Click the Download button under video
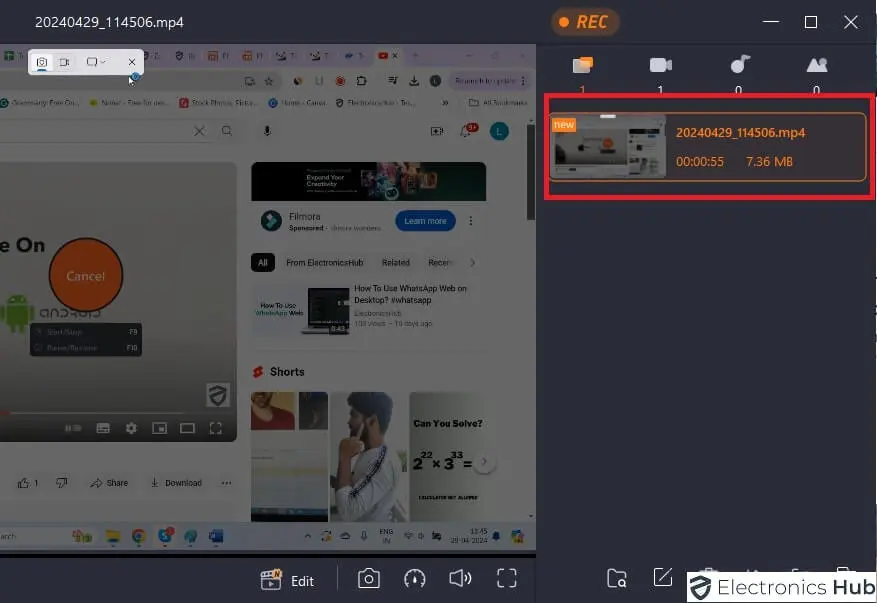877x603 pixels. coord(176,483)
